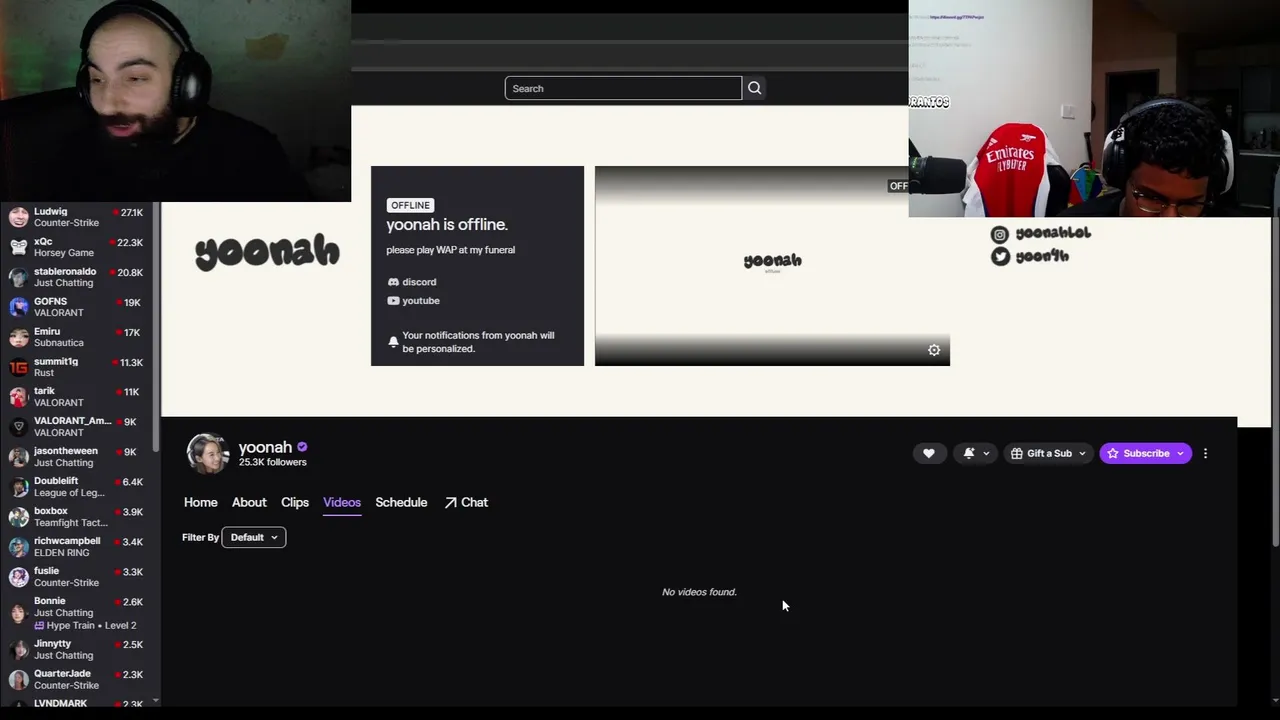Click the yoon4h Twitter handle text

pyautogui.click(x=1042, y=256)
